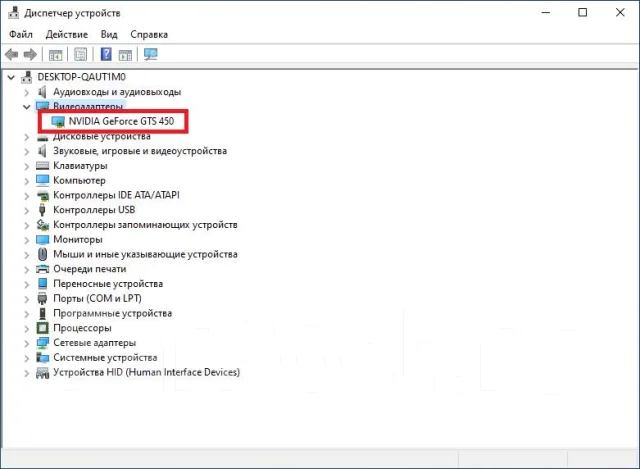Select the Контроллеры USB item
This screenshot has width=640, height=469.
point(94,210)
